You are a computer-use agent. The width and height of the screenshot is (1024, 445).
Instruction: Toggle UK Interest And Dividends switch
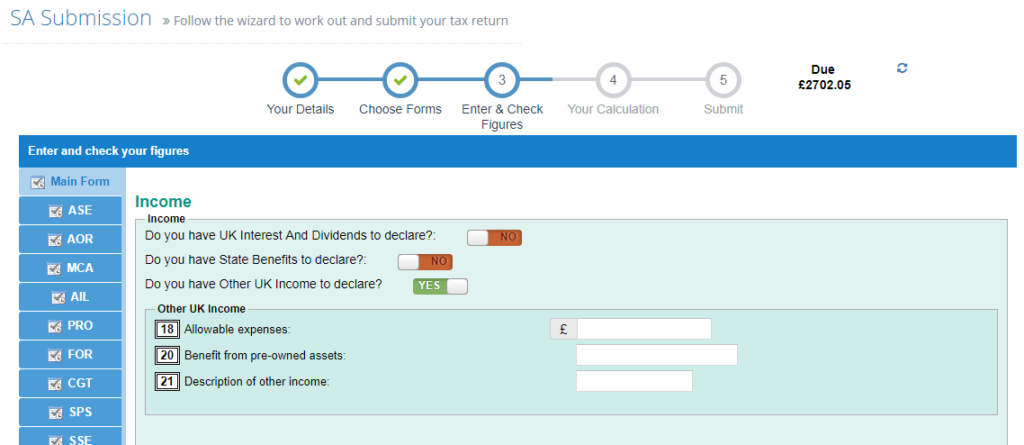tap(494, 238)
